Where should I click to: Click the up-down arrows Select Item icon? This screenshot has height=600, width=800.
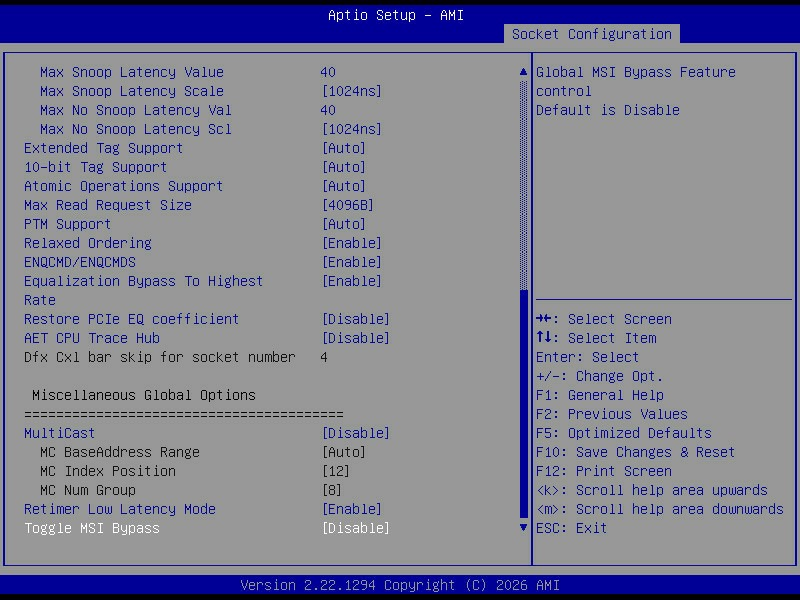click(x=544, y=338)
